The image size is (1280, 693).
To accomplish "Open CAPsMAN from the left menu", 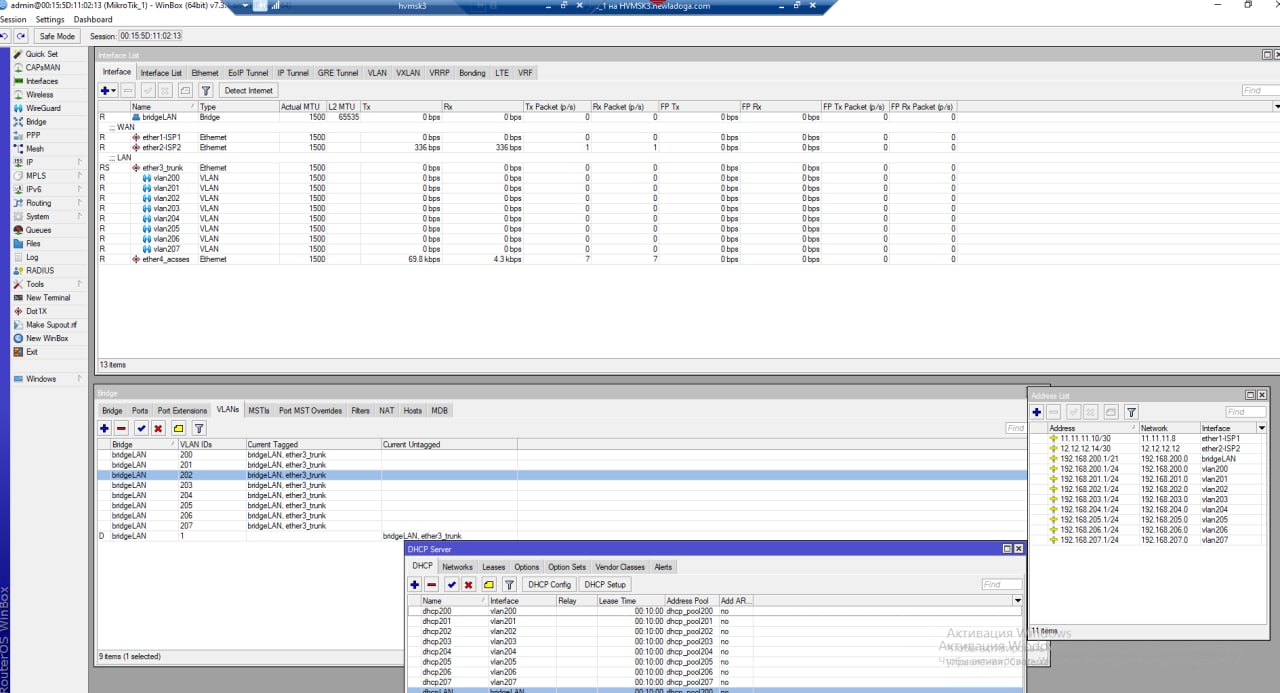I will (42, 68).
